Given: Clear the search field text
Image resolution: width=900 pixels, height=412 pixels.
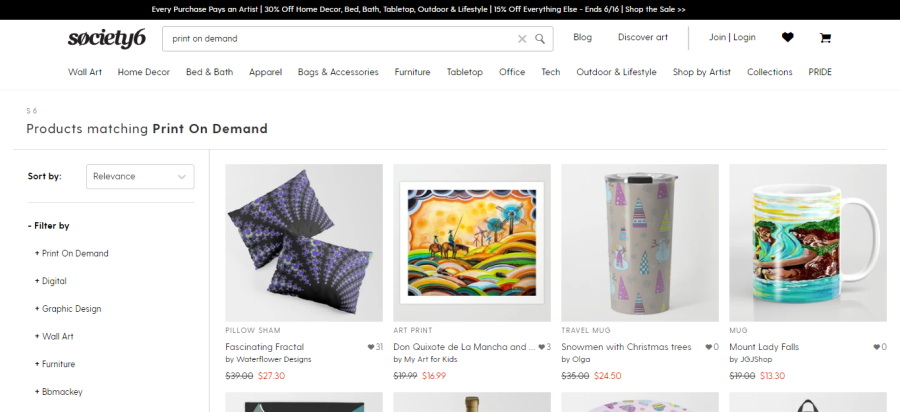Looking at the screenshot, I should click(x=521, y=39).
